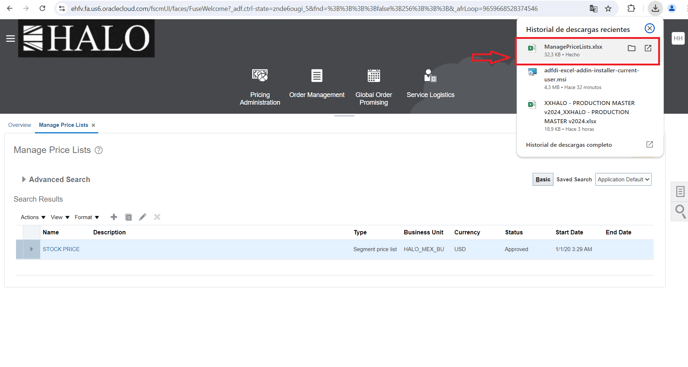Open adfdi-excel-addin-installer download entry

(588, 78)
